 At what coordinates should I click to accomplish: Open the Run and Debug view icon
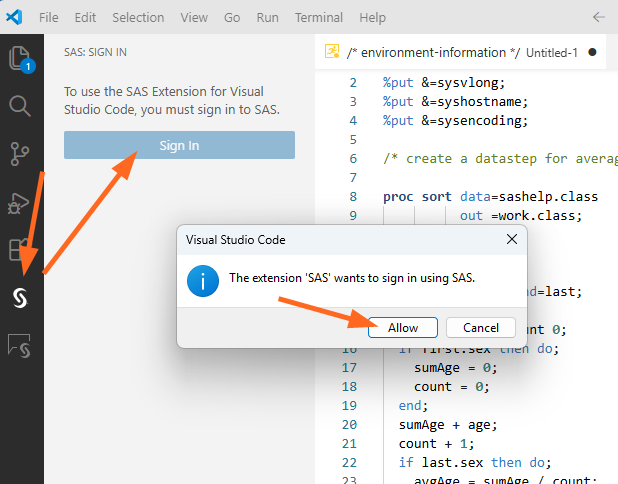19,203
